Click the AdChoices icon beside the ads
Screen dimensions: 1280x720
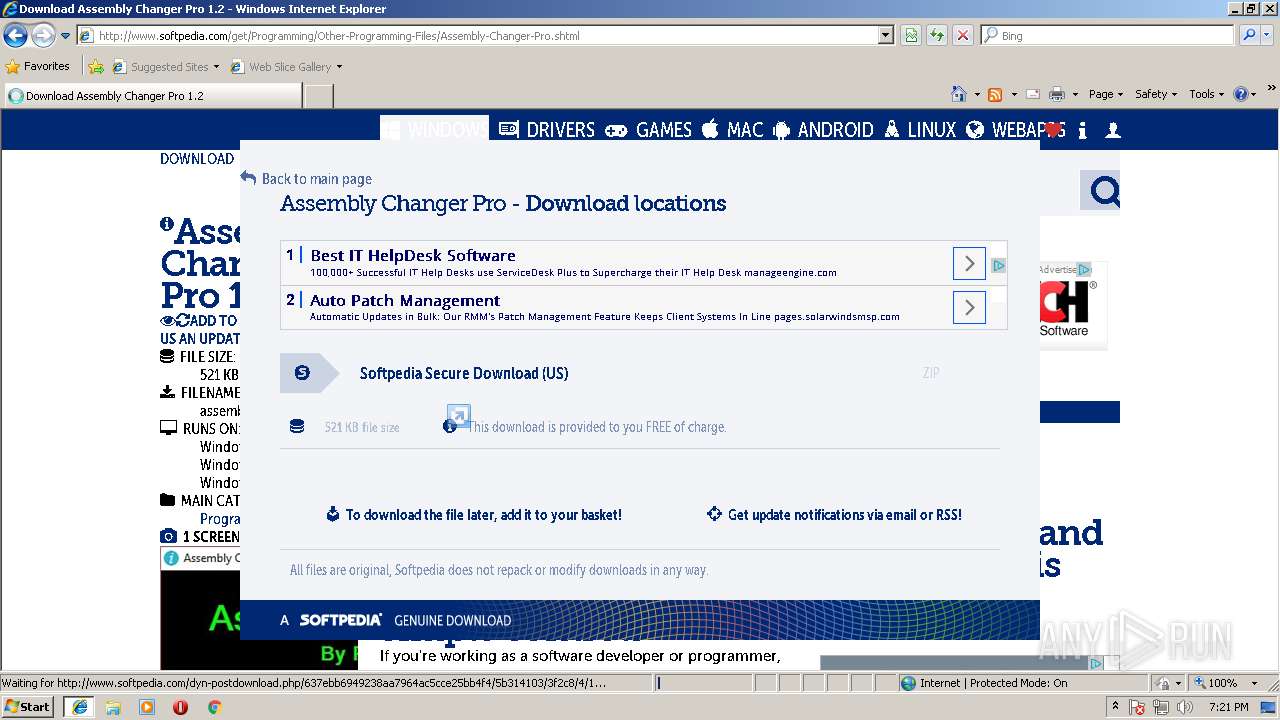pyautogui.click(x=998, y=266)
